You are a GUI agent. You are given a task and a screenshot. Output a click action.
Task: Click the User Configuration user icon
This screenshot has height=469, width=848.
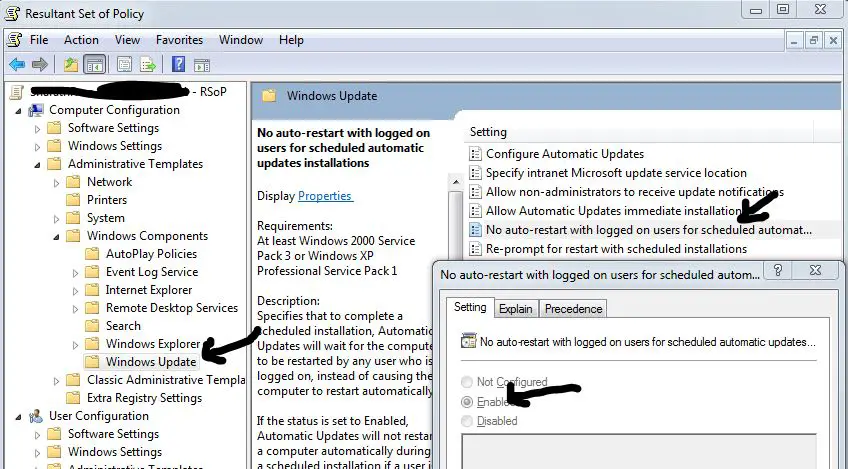click(x=36, y=416)
